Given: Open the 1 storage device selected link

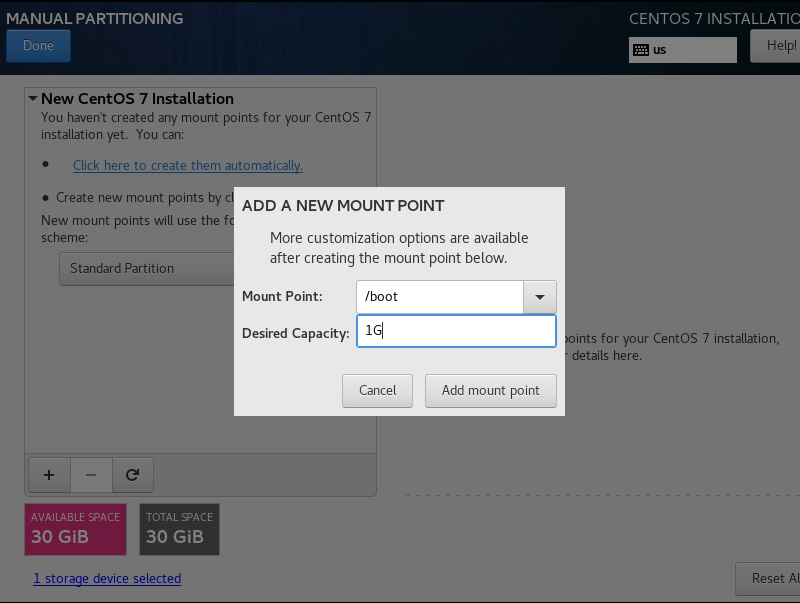Looking at the screenshot, I should [107, 579].
